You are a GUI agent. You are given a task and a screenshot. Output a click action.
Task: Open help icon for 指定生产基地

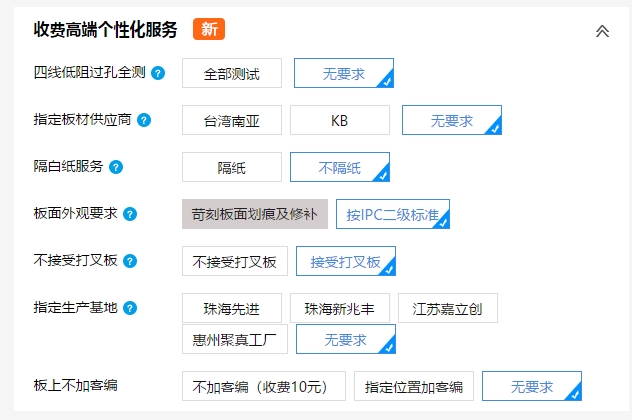click(x=130, y=308)
